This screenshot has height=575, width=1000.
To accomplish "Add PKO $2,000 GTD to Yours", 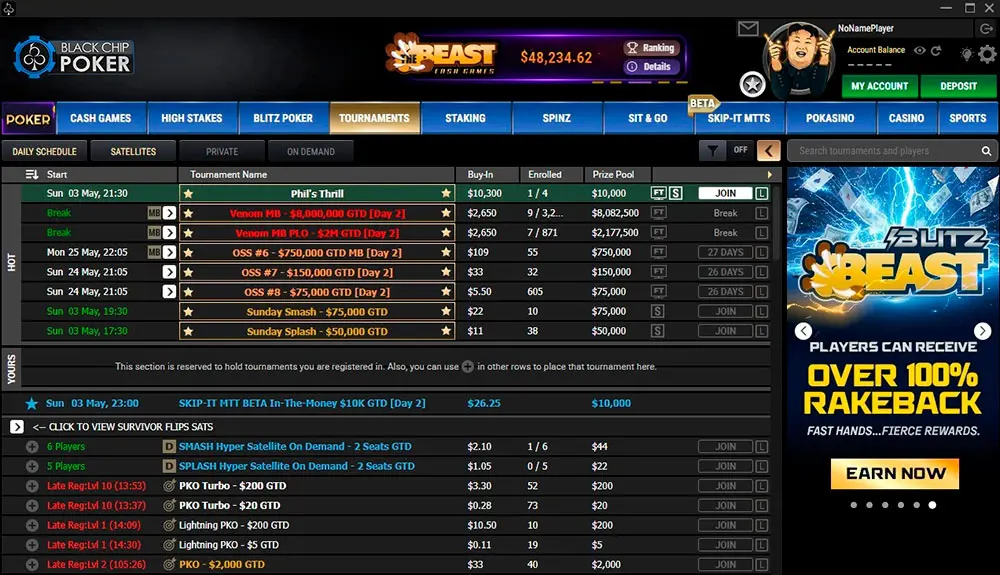I will pos(32,565).
